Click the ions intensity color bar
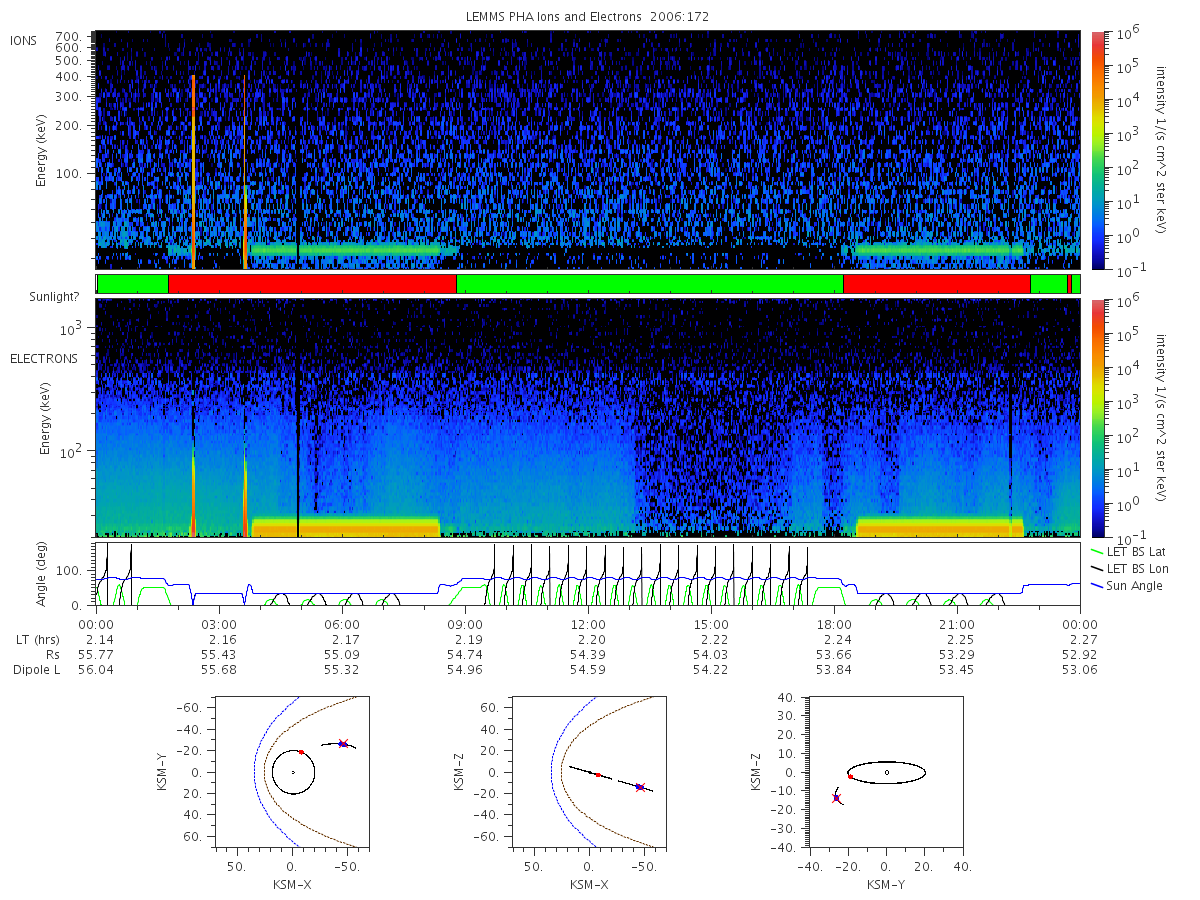Image resolution: width=1200 pixels, height=900 pixels. [1097, 150]
